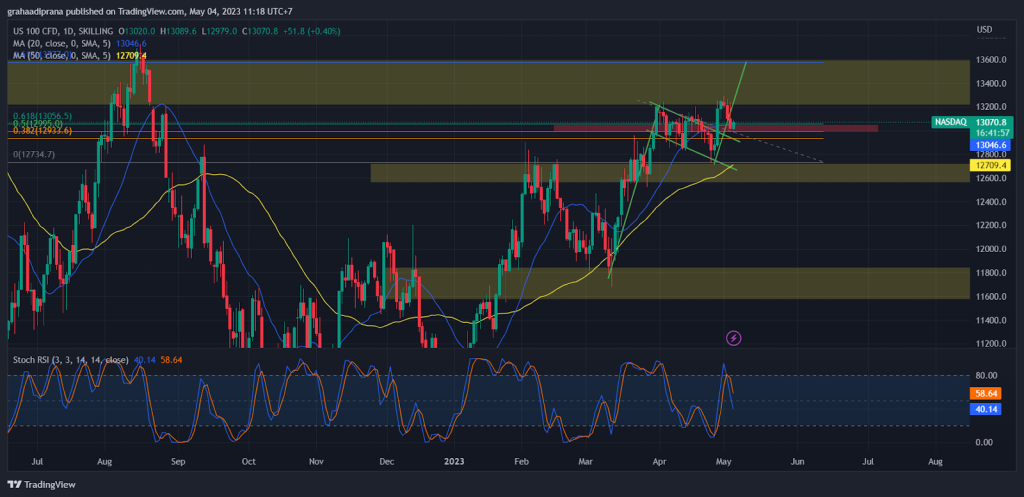Click the 'US 100 CFD, 1D, SKILLING' symbol title
The width and height of the screenshot is (1024, 497).
(63, 31)
